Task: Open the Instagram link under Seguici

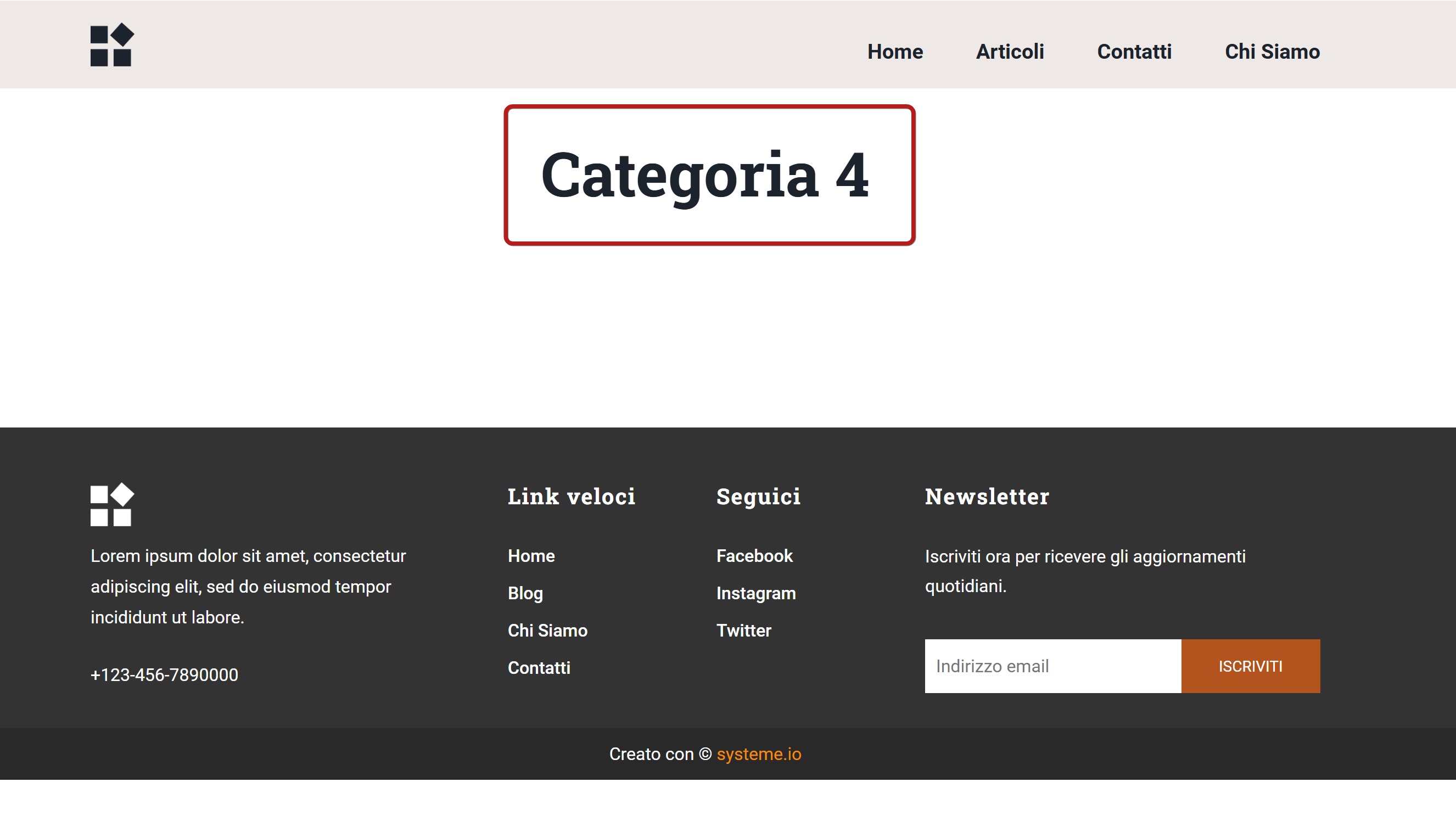Action: (x=755, y=593)
